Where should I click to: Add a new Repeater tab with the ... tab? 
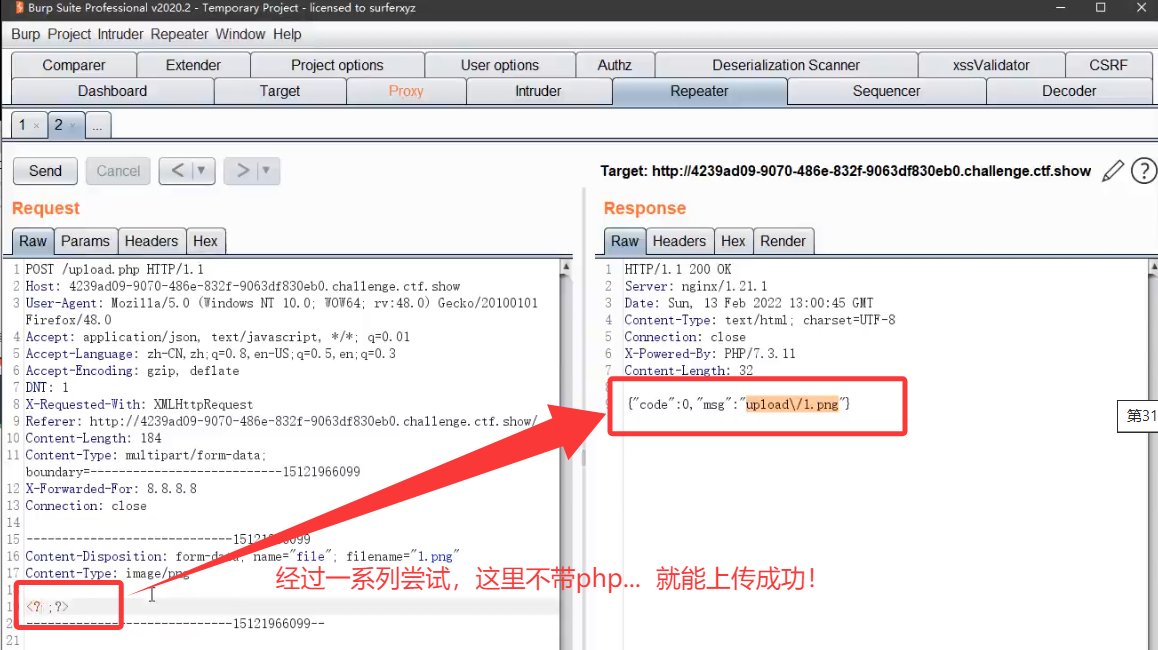coord(97,126)
